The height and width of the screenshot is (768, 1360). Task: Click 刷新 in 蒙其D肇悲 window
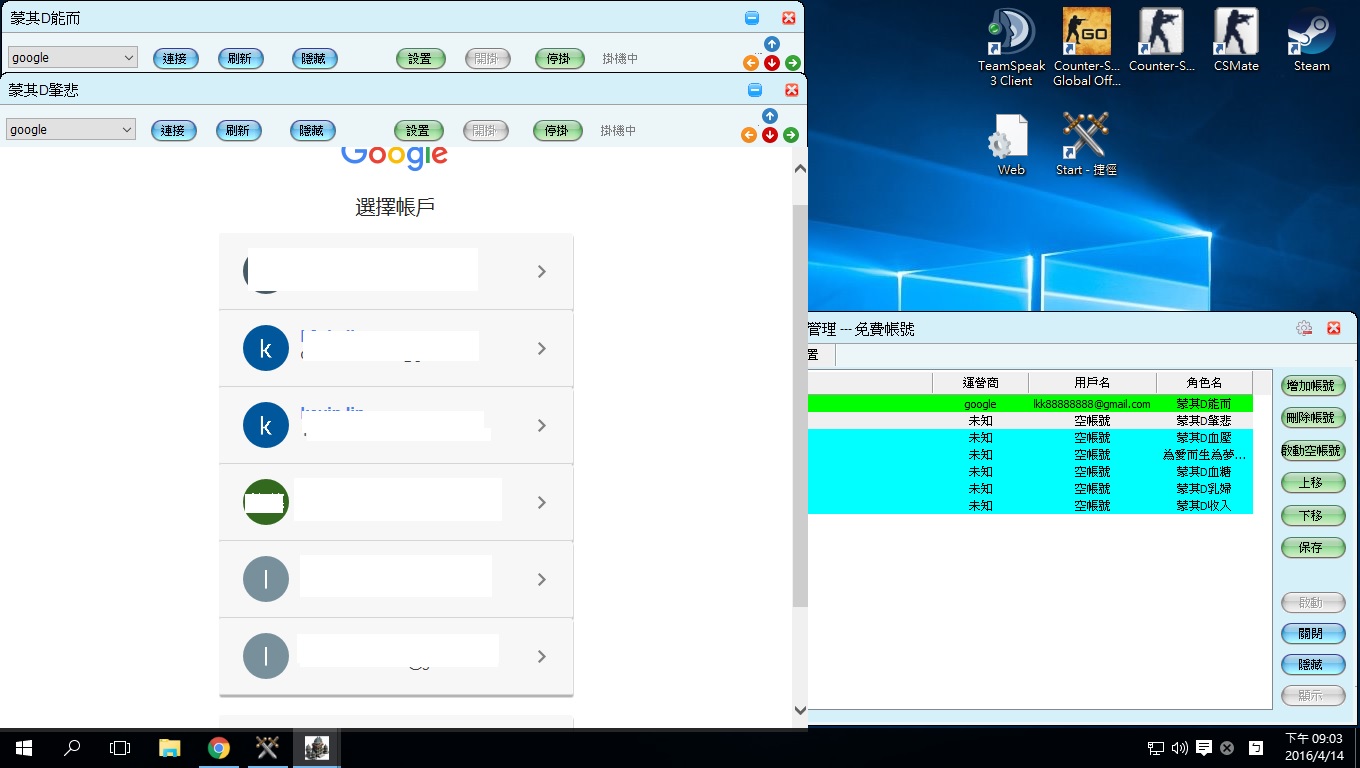point(238,131)
